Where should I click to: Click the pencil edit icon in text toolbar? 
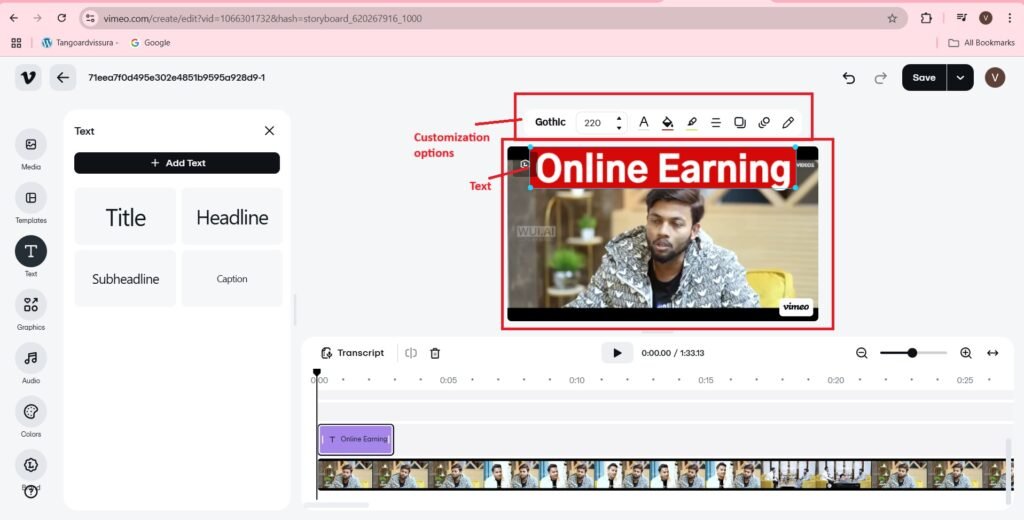pyautogui.click(x=788, y=122)
